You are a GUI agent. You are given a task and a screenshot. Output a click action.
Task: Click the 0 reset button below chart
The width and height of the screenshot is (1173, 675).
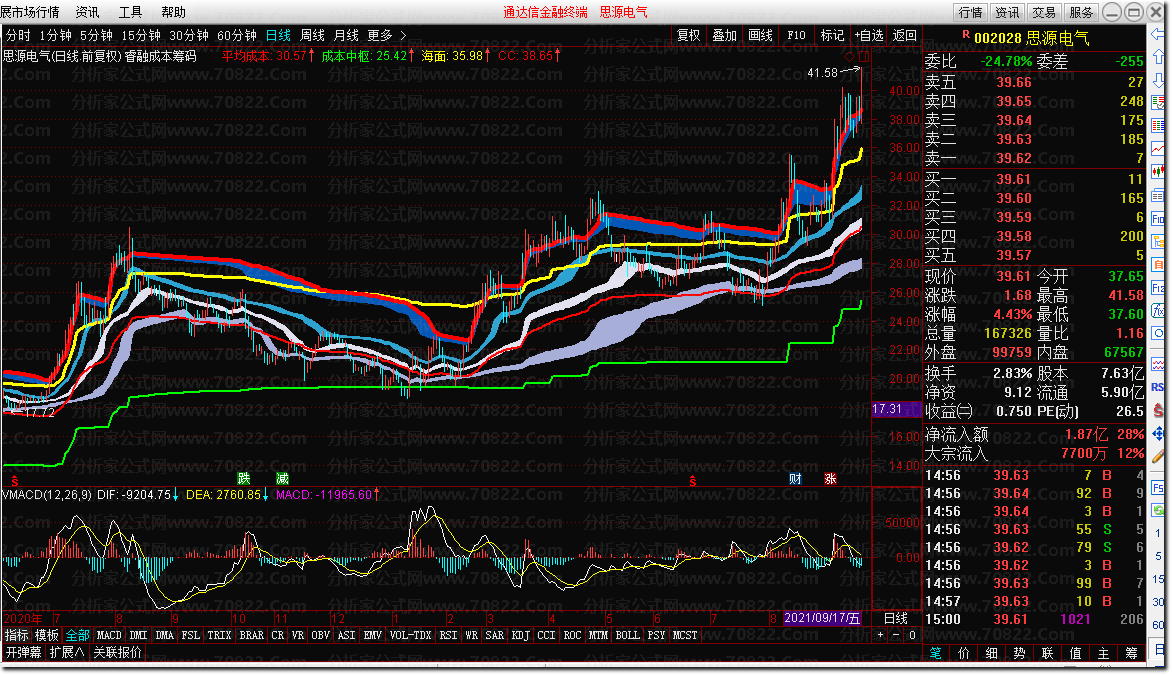[x=912, y=635]
